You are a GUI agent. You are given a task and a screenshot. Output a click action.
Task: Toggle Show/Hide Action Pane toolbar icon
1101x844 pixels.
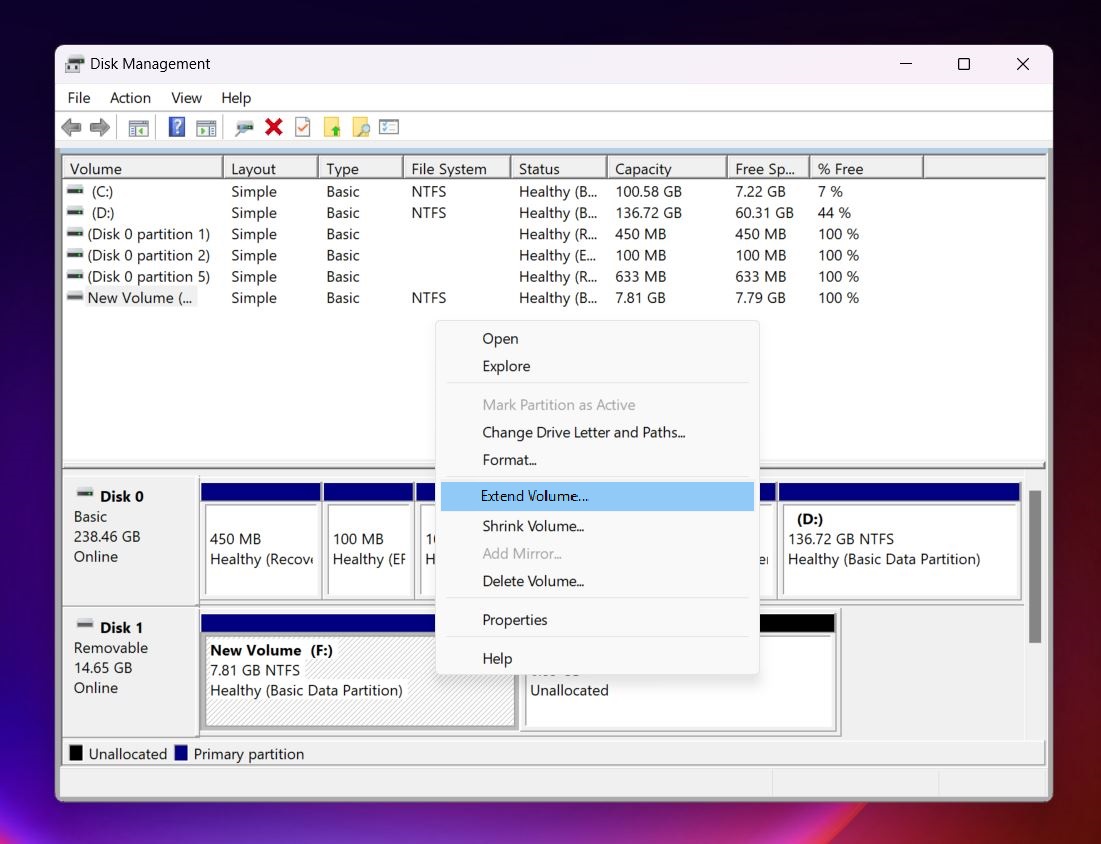pos(206,128)
